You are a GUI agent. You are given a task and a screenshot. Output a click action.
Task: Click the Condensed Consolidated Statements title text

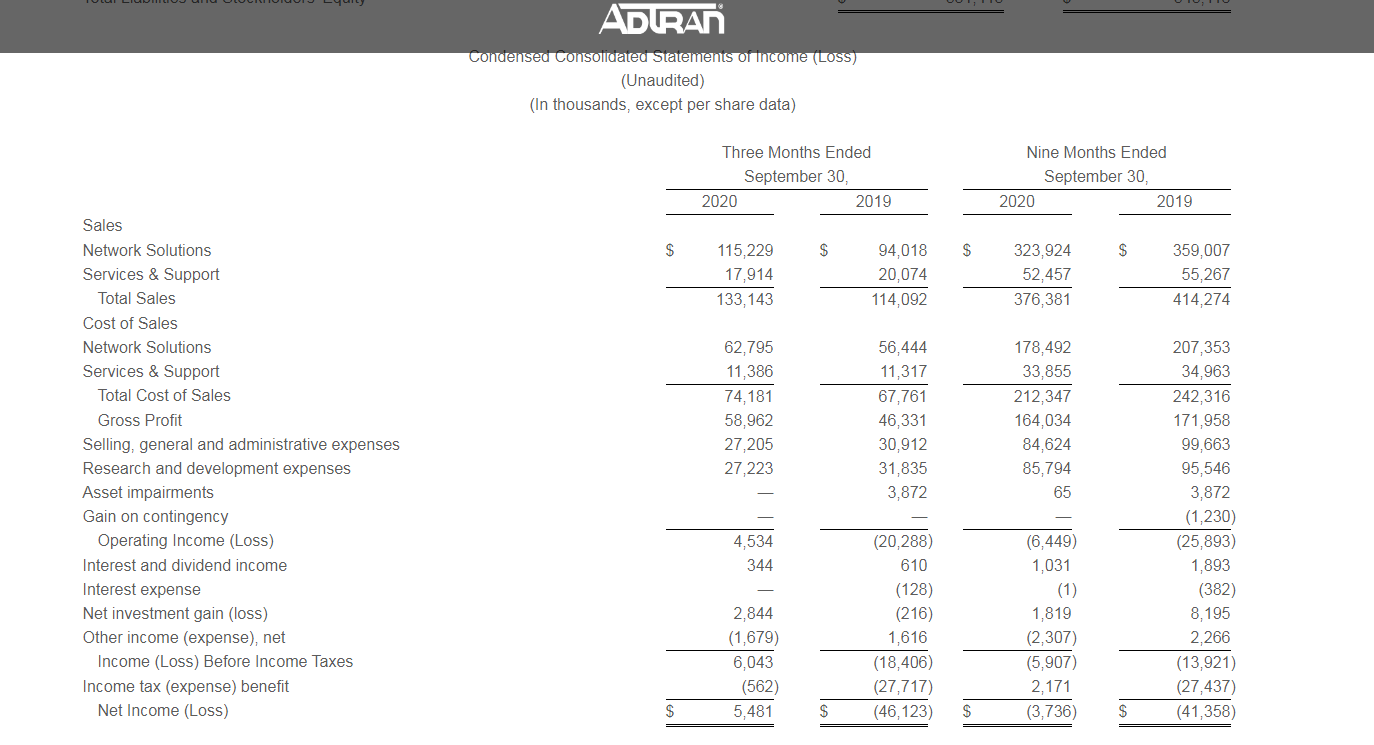pos(662,57)
